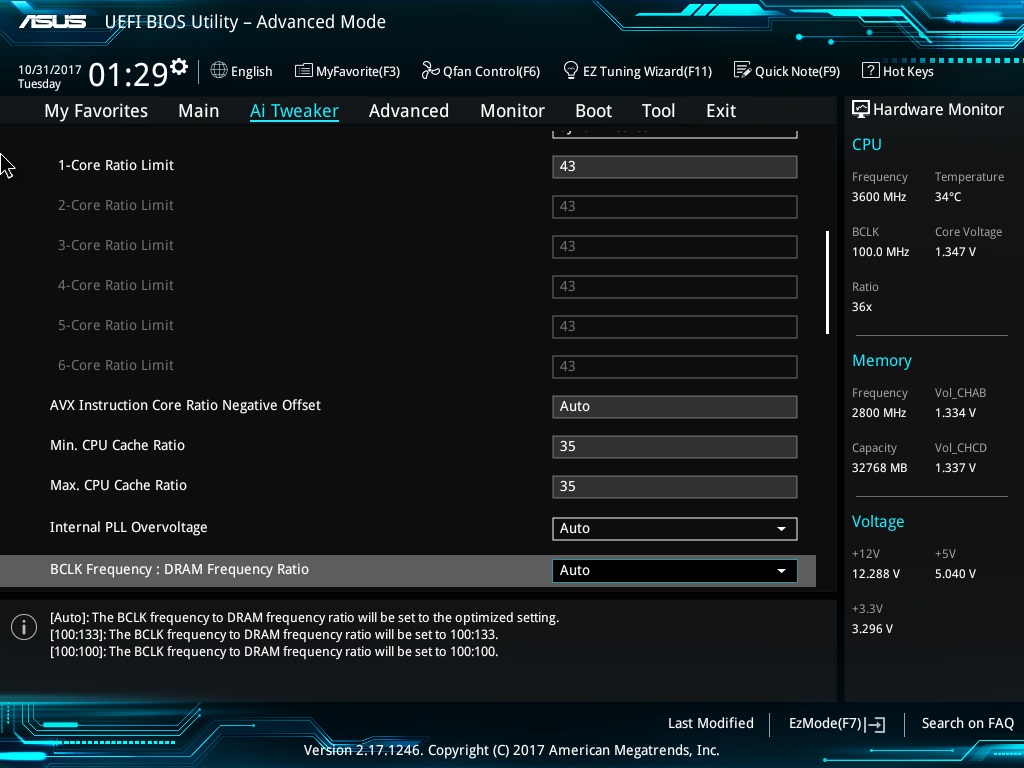Click the settings list scrollbar thumb
The height and width of the screenshot is (768, 1024).
pos(827,282)
